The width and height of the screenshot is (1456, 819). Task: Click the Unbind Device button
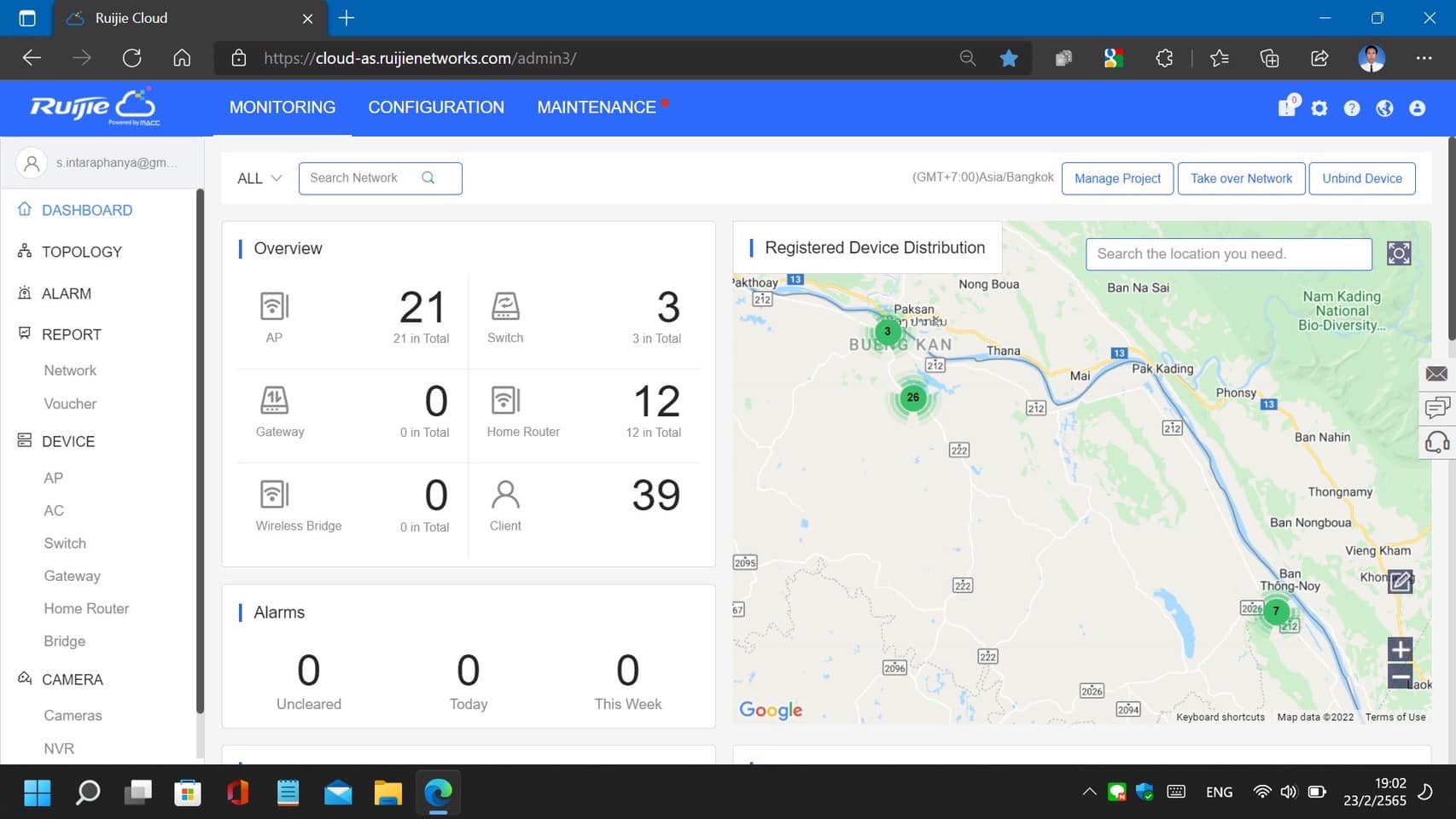coord(1361,178)
